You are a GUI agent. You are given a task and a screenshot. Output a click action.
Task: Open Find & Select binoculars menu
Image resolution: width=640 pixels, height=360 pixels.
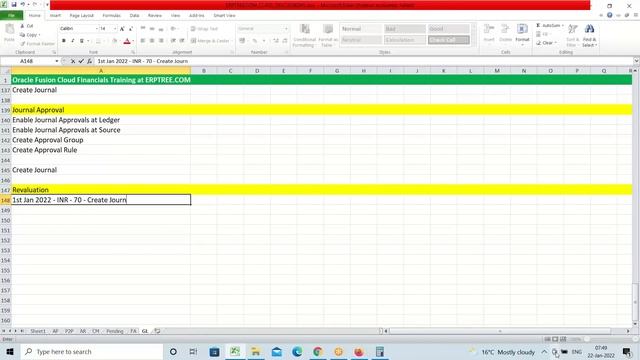click(x=589, y=35)
